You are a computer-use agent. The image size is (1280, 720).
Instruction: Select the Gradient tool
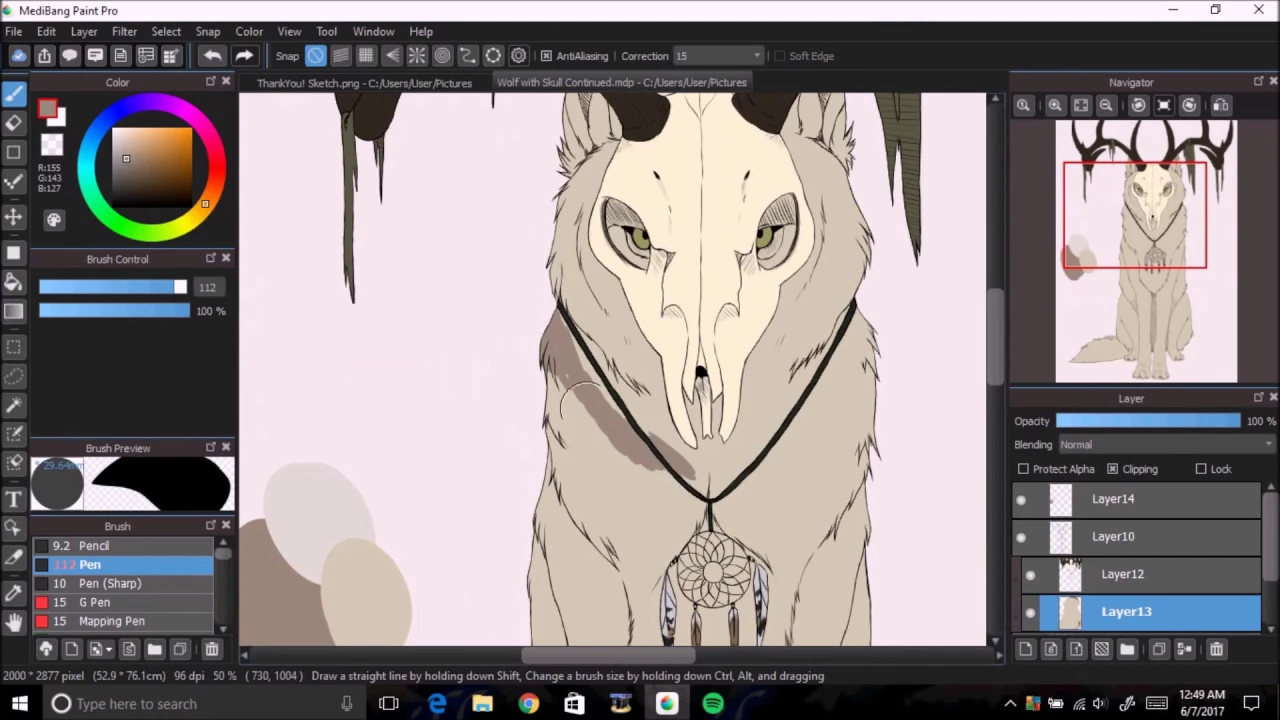click(14, 311)
